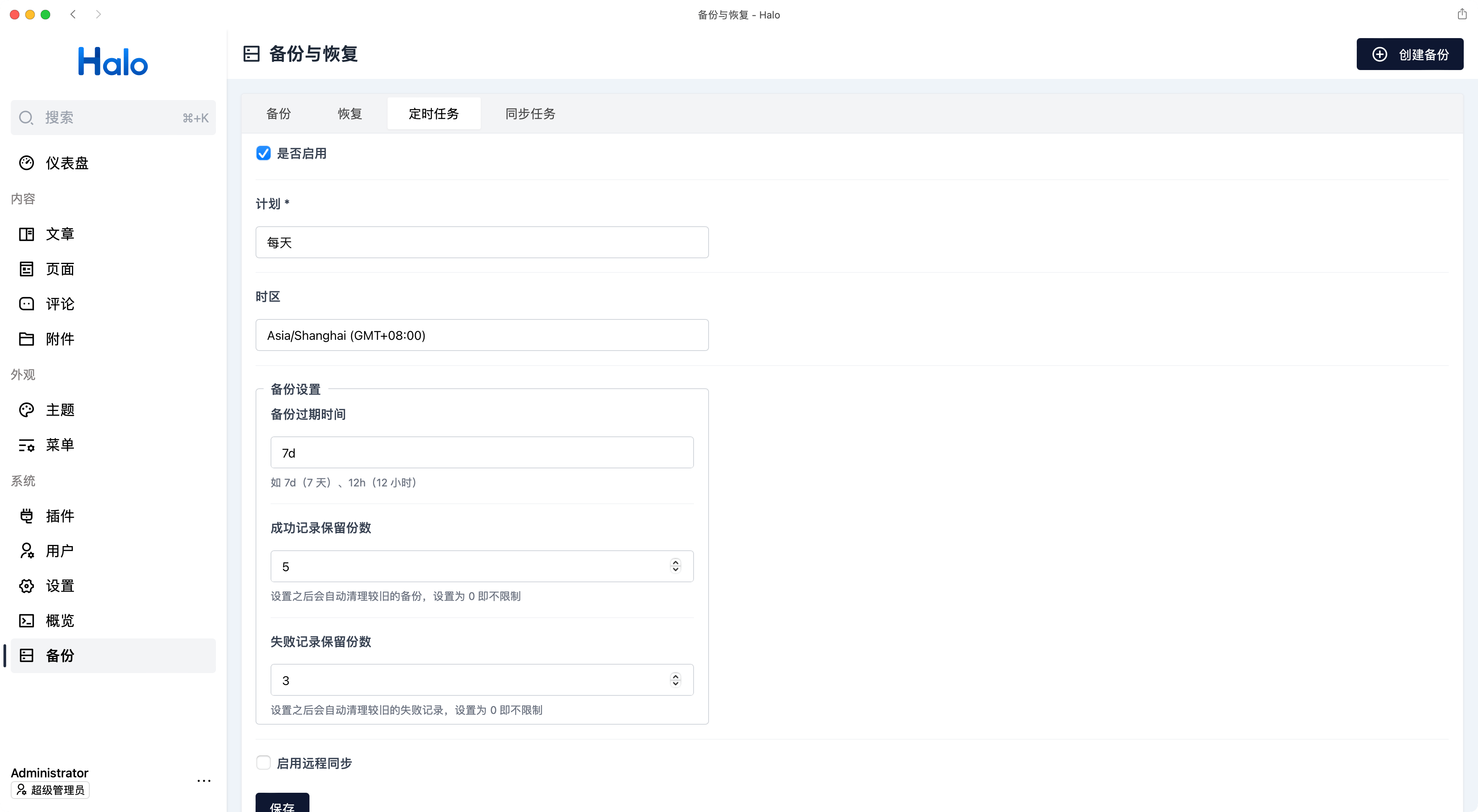This screenshot has height=812, width=1478.
Task: Open the 计划 schedule dropdown showing 每天
Action: pos(482,242)
